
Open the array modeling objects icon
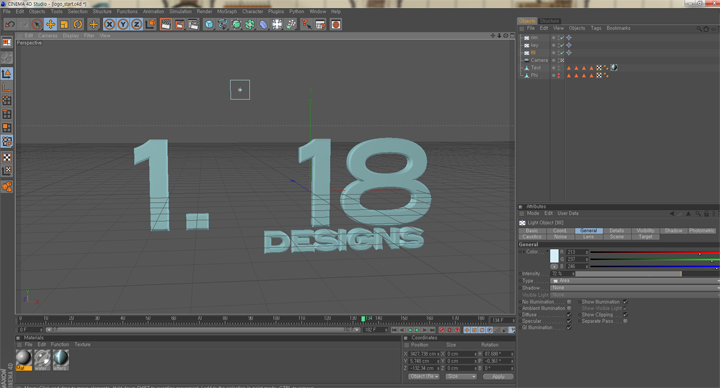tap(250, 24)
